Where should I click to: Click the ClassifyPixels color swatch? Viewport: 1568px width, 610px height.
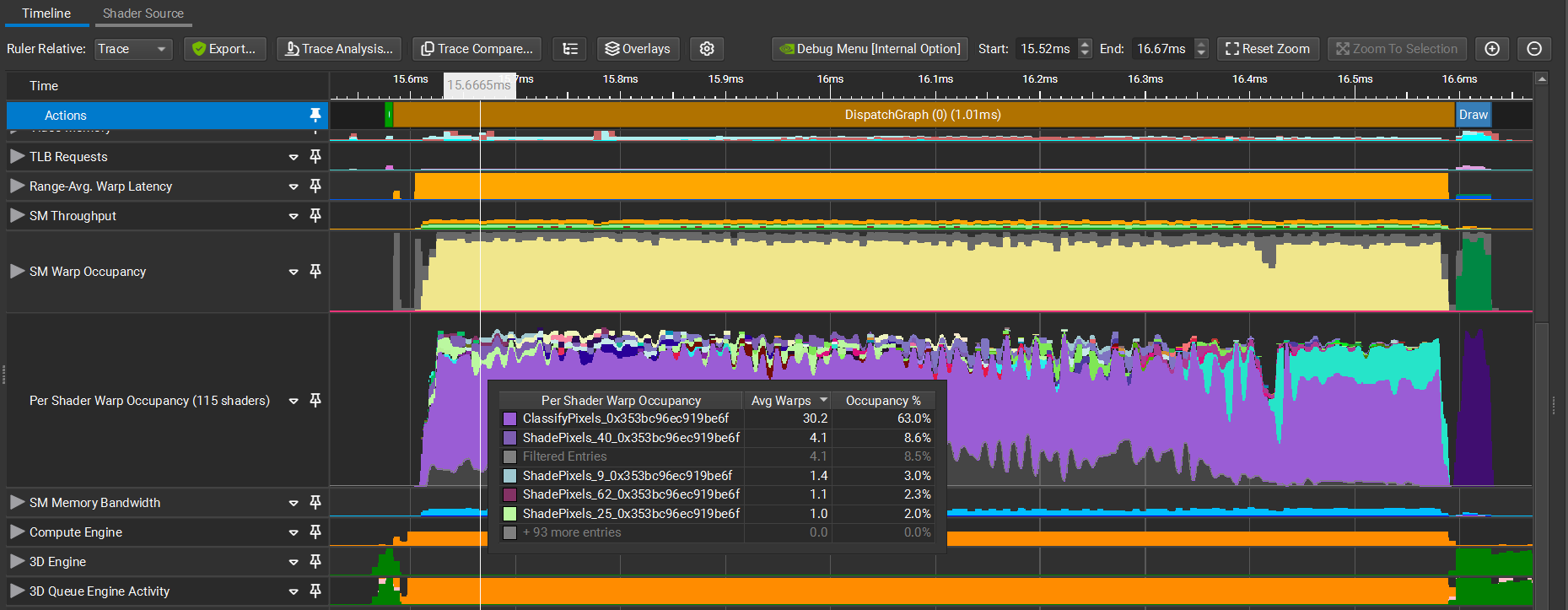(509, 418)
